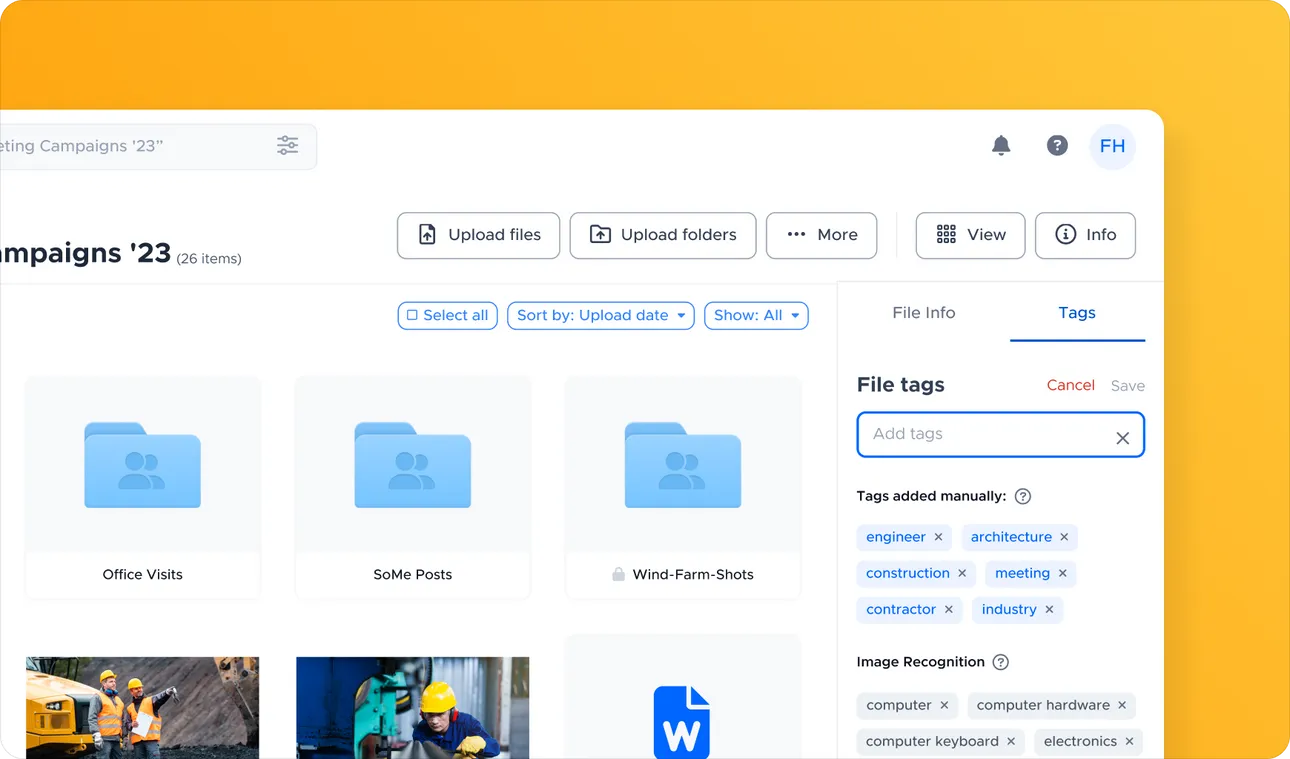Image resolution: width=1290 pixels, height=759 pixels.
Task: Remove the architecture tag
Action: pyautogui.click(x=1064, y=537)
